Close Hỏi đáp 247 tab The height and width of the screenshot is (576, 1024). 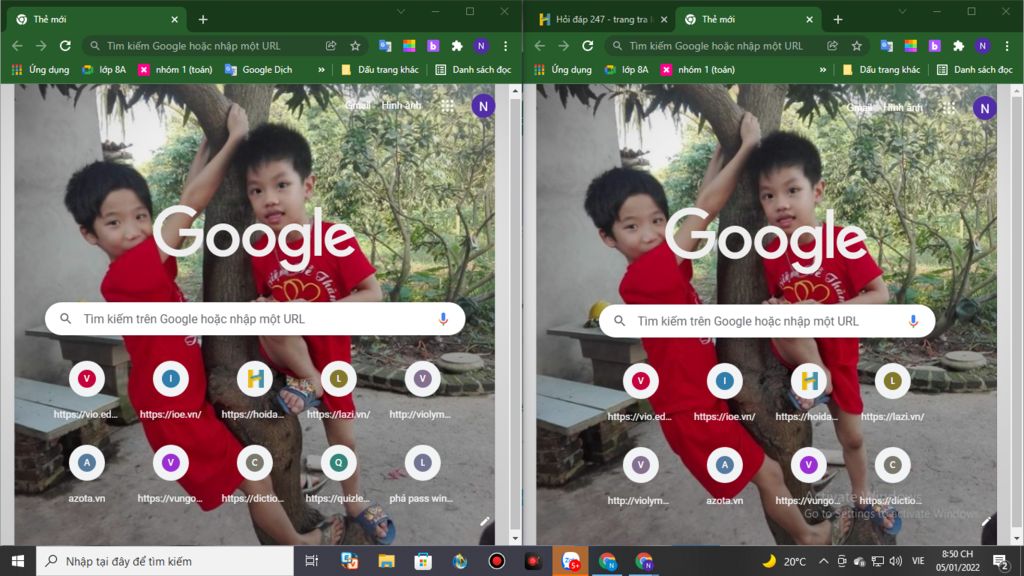point(664,20)
